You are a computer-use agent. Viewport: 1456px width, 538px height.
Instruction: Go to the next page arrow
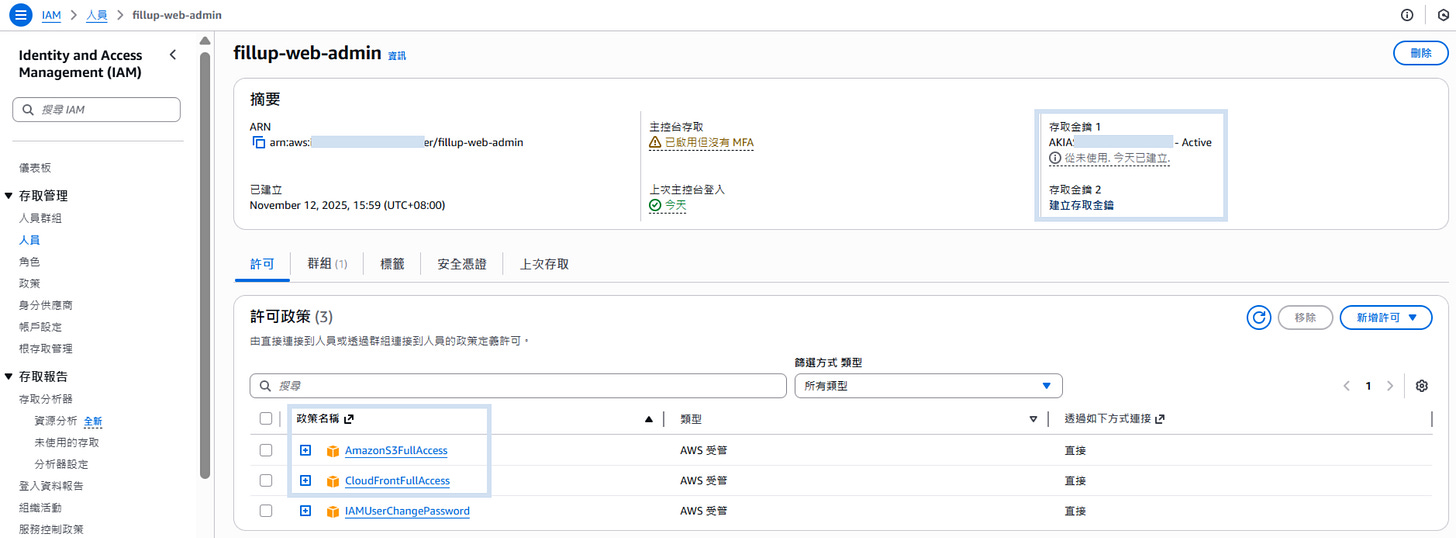1390,386
